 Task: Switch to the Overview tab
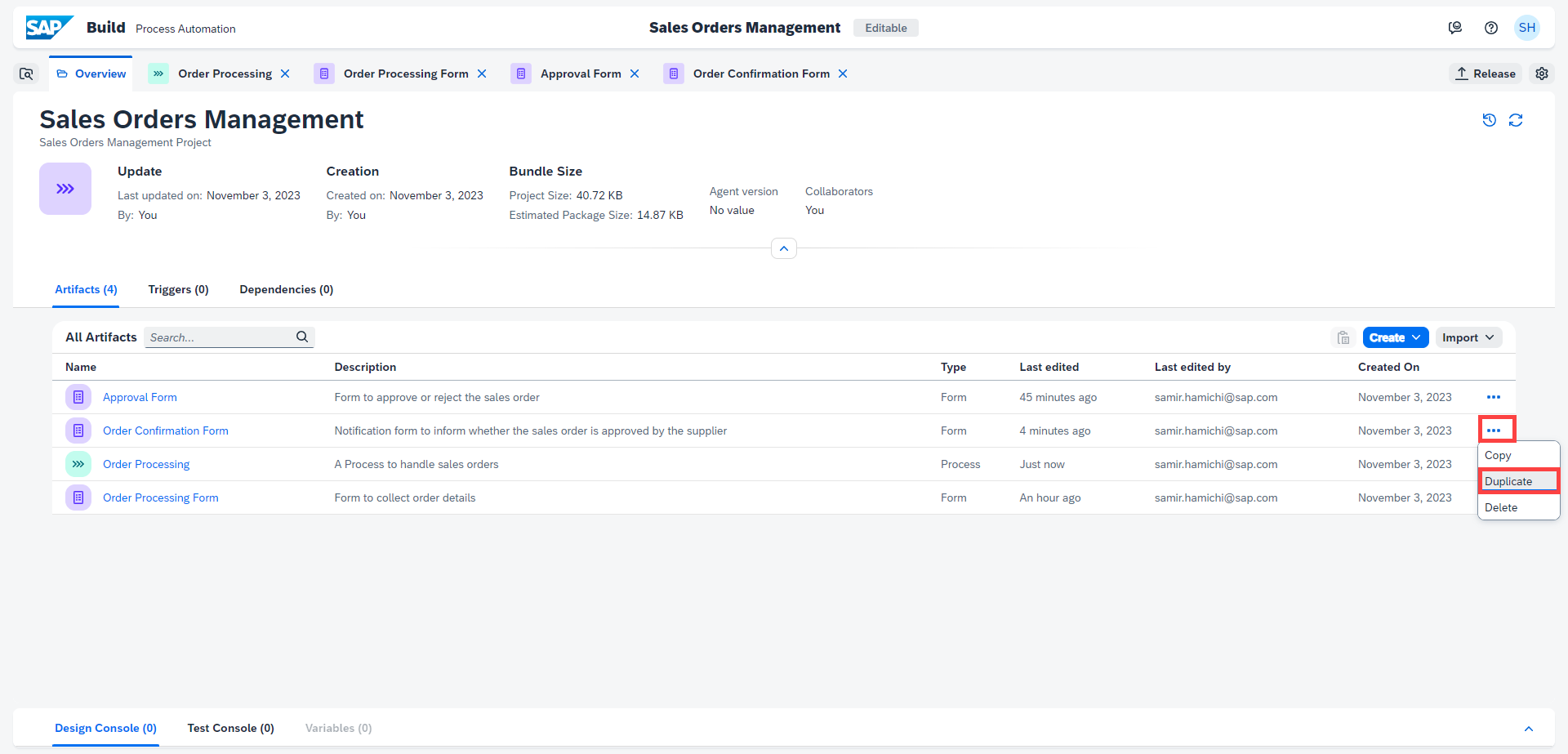[91, 74]
